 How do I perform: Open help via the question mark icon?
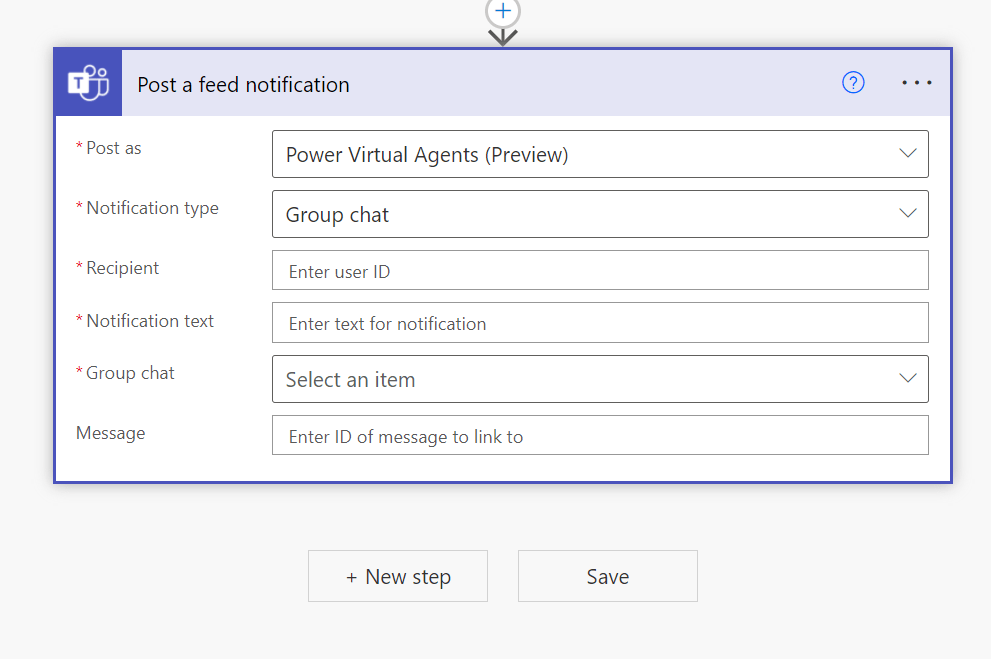853,83
